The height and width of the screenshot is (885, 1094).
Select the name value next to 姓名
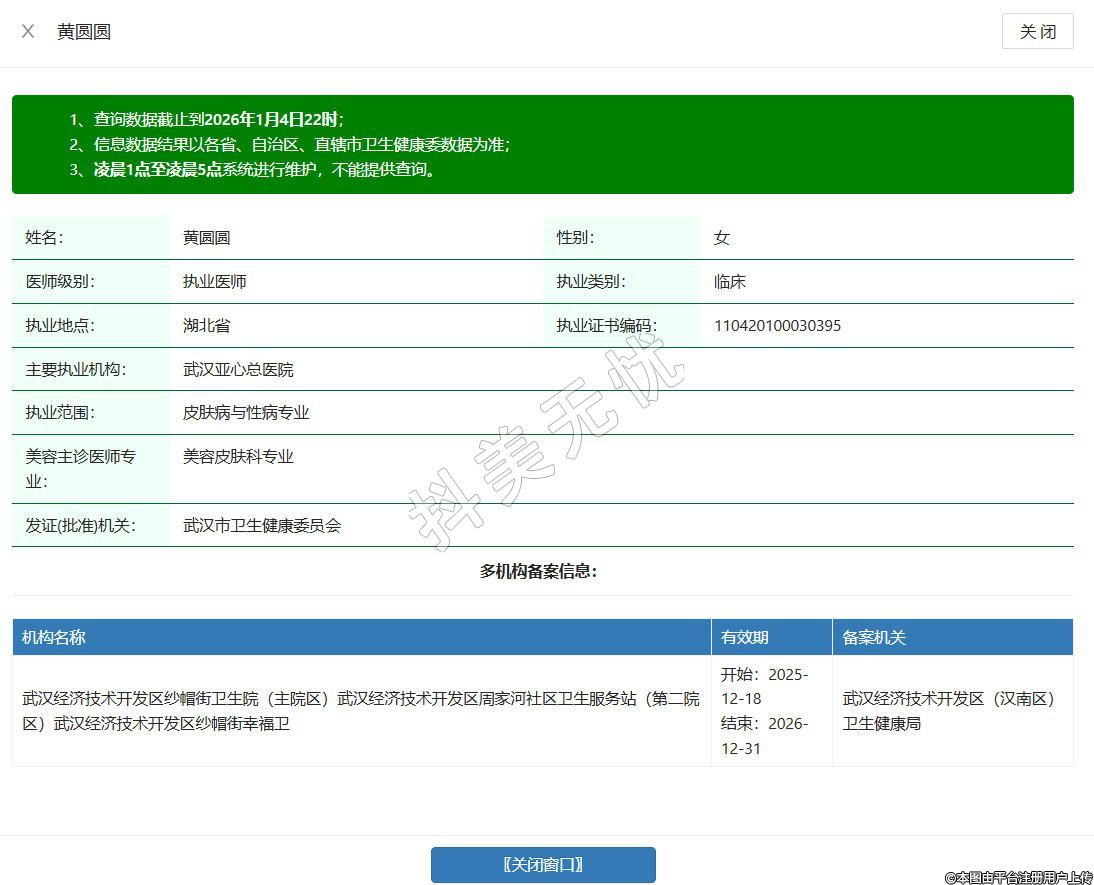(x=207, y=238)
